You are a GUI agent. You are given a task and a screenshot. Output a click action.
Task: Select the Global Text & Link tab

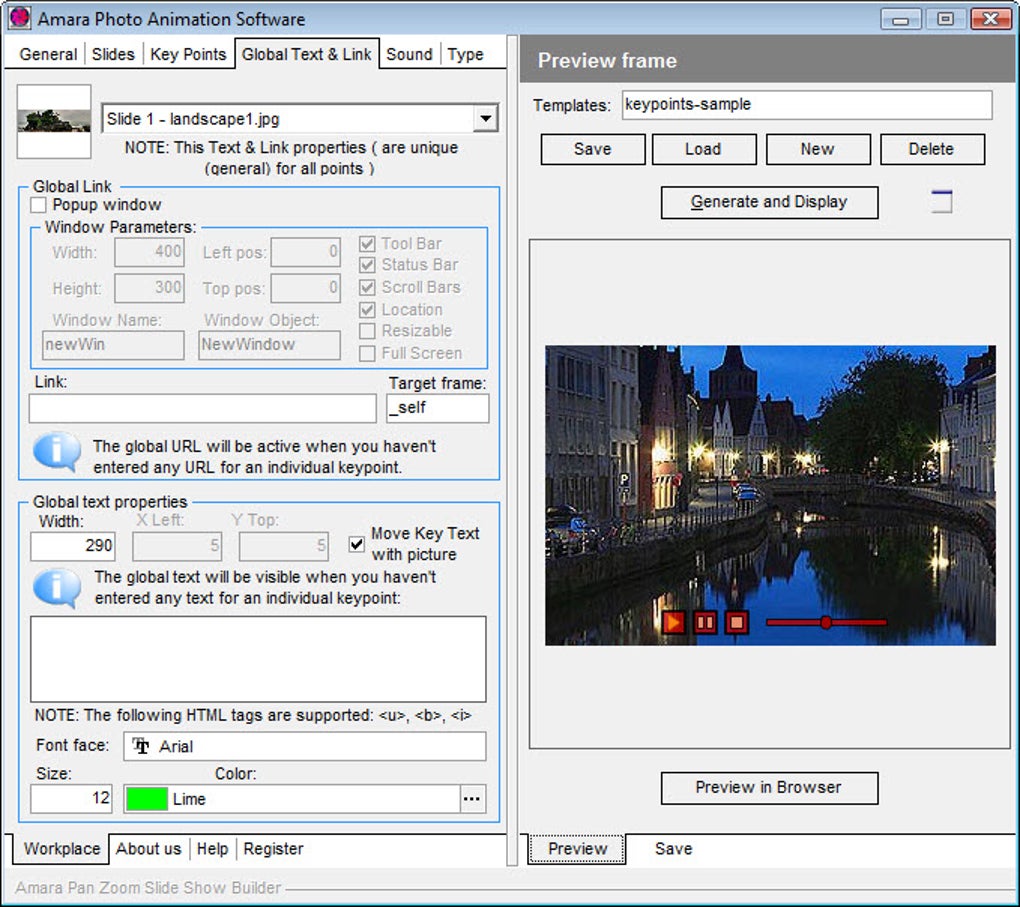pyautogui.click(x=306, y=54)
